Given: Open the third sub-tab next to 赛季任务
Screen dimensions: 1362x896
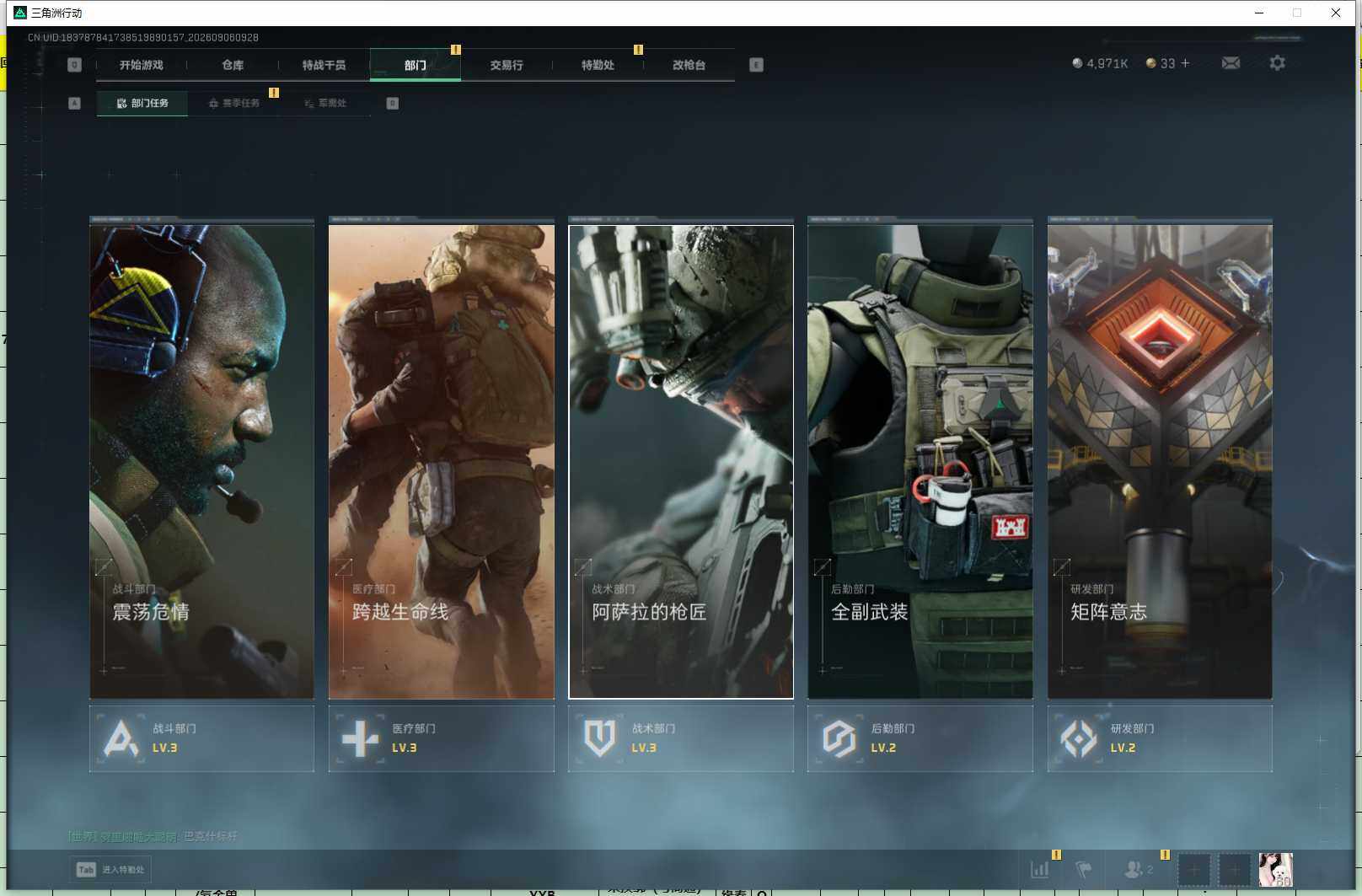Looking at the screenshot, I should point(325,103).
